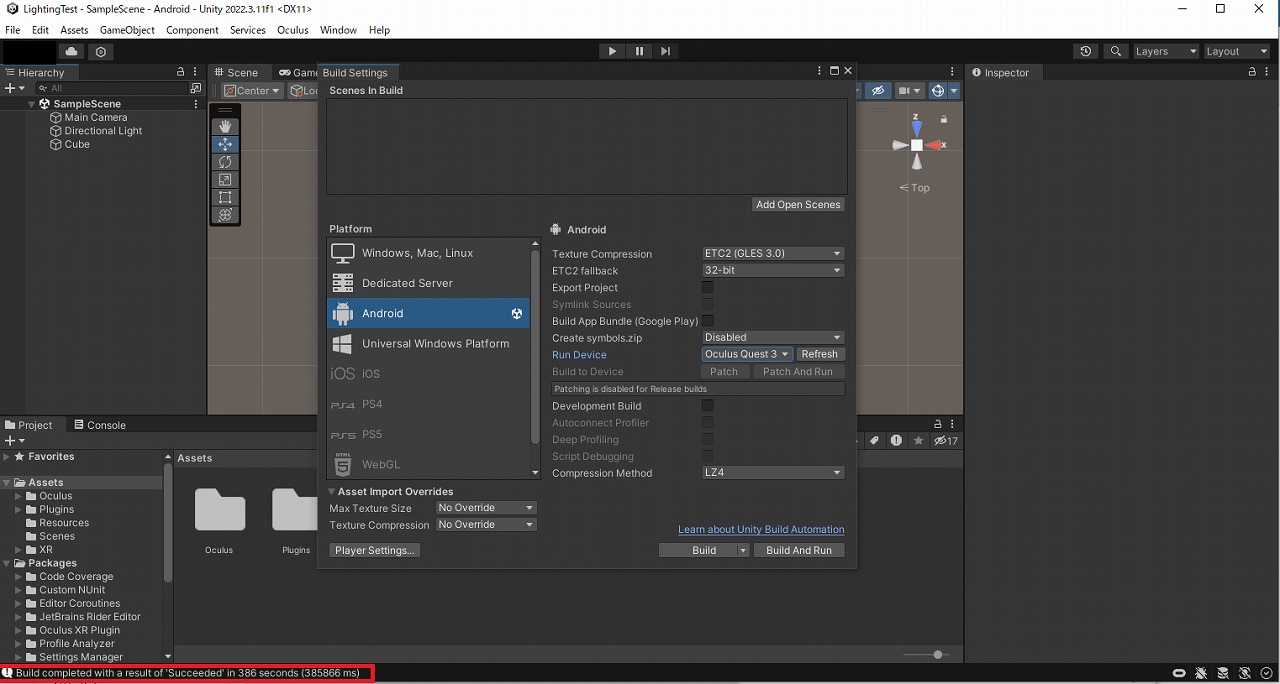This screenshot has width=1280, height=684.
Task: Open the GameObject menu
Action: [127, 30]
